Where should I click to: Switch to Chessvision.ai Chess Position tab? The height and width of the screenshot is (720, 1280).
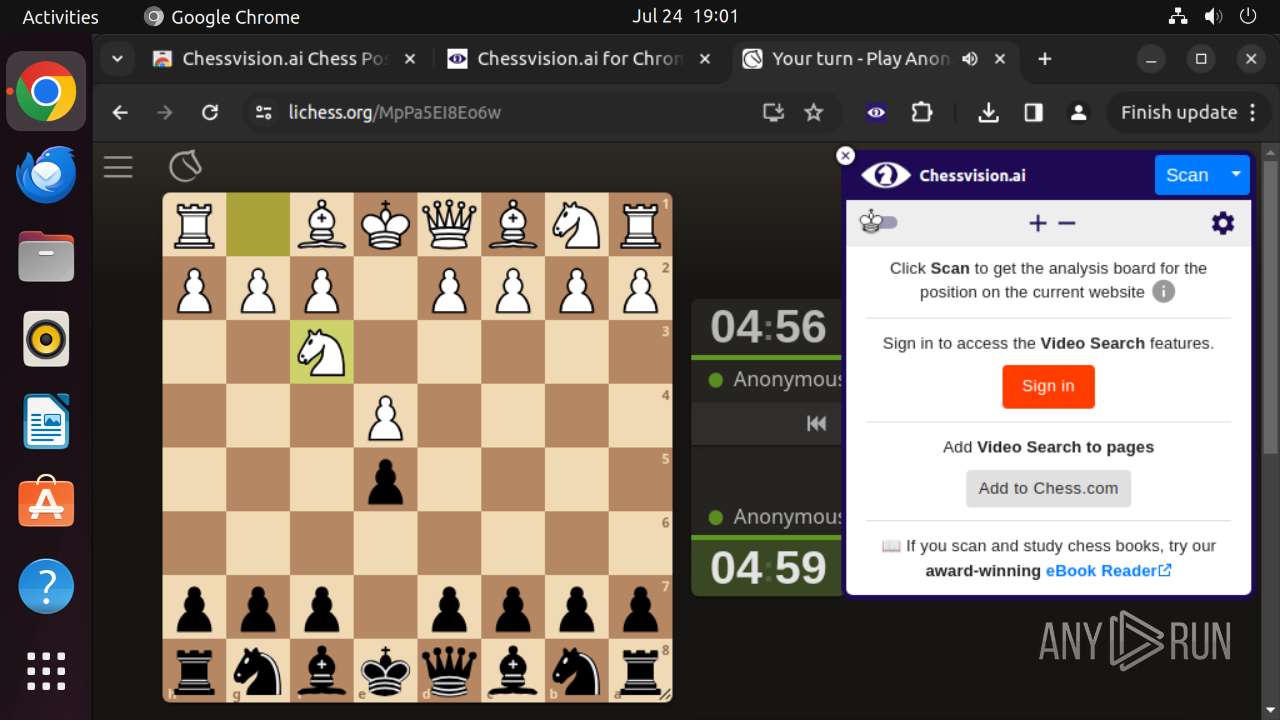(284, 59)
